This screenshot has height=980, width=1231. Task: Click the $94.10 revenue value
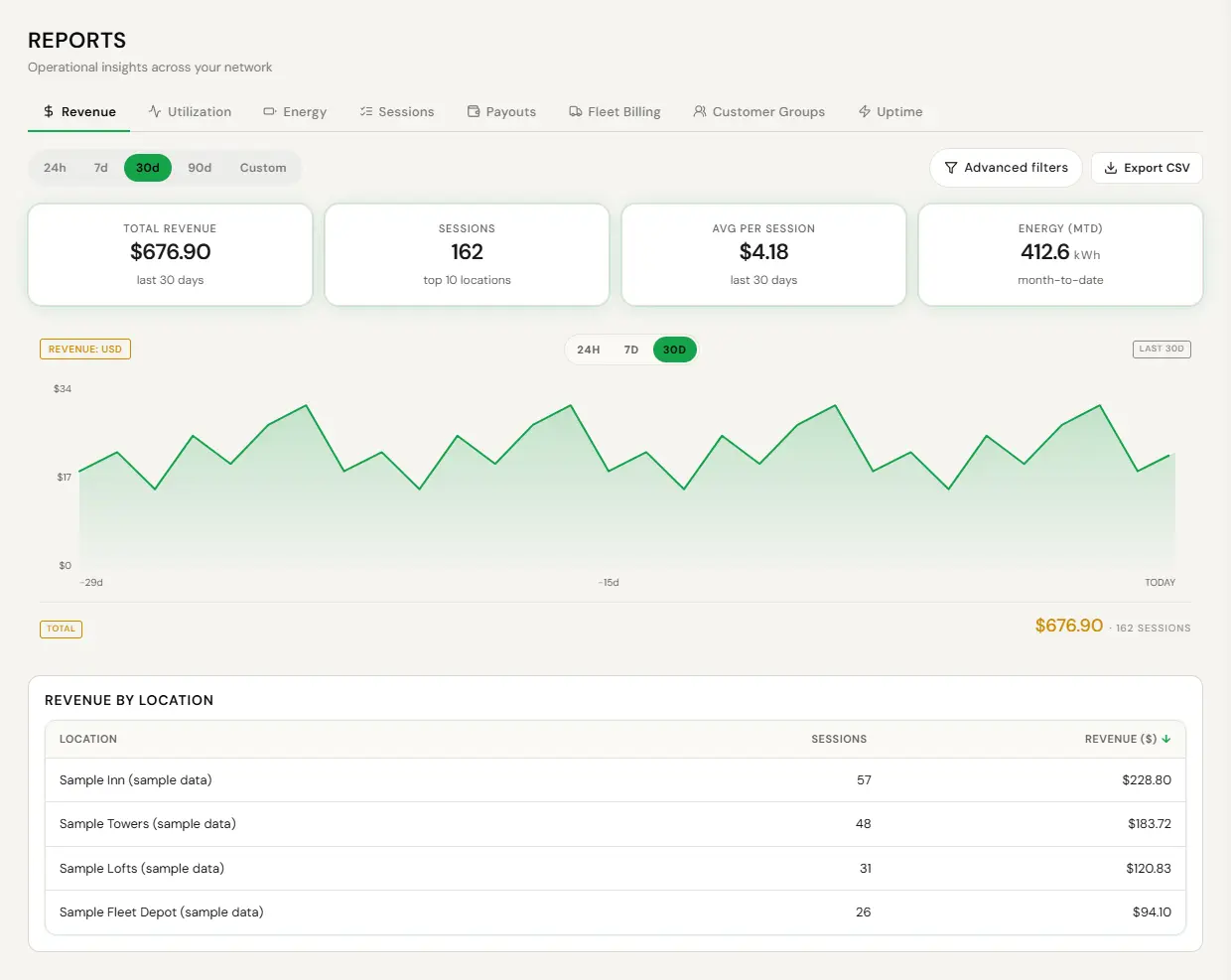[1152, 912]
